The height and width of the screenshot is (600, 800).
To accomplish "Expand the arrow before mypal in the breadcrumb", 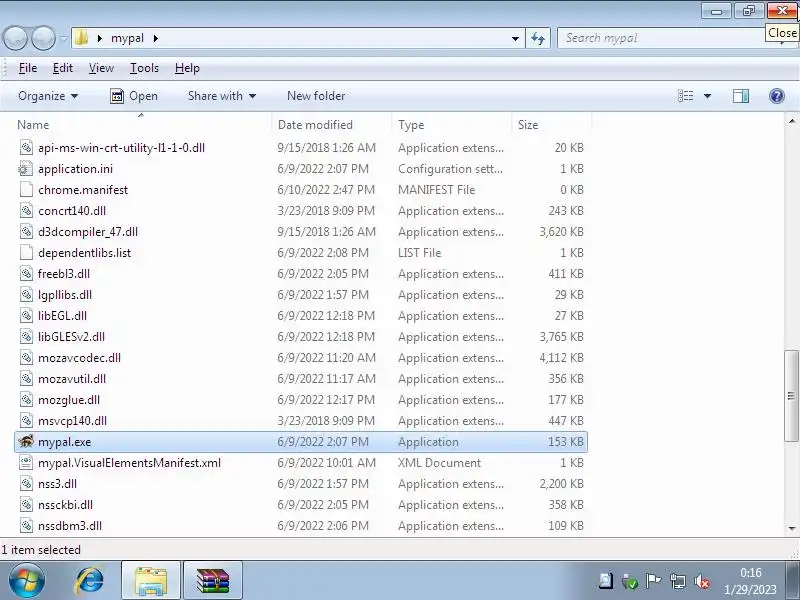I will 100,38.
